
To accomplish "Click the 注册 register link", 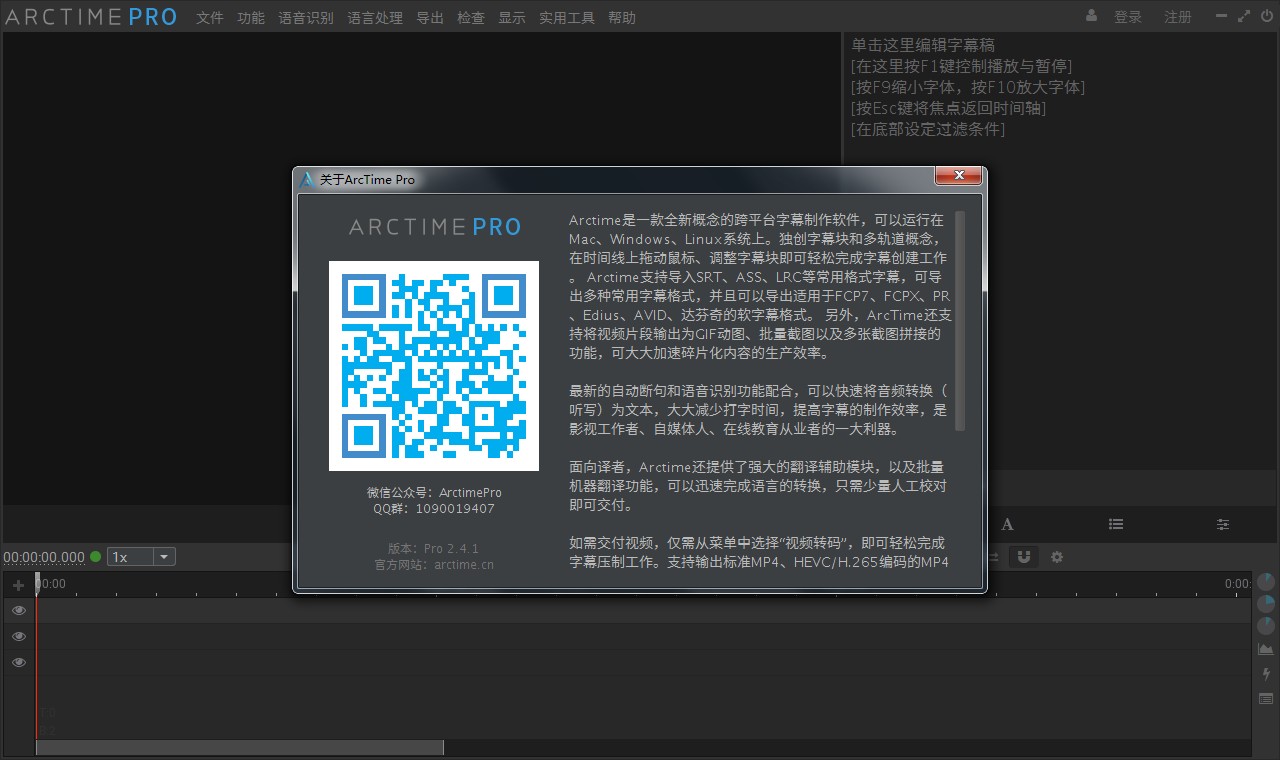I will (x=1178, y=17).
